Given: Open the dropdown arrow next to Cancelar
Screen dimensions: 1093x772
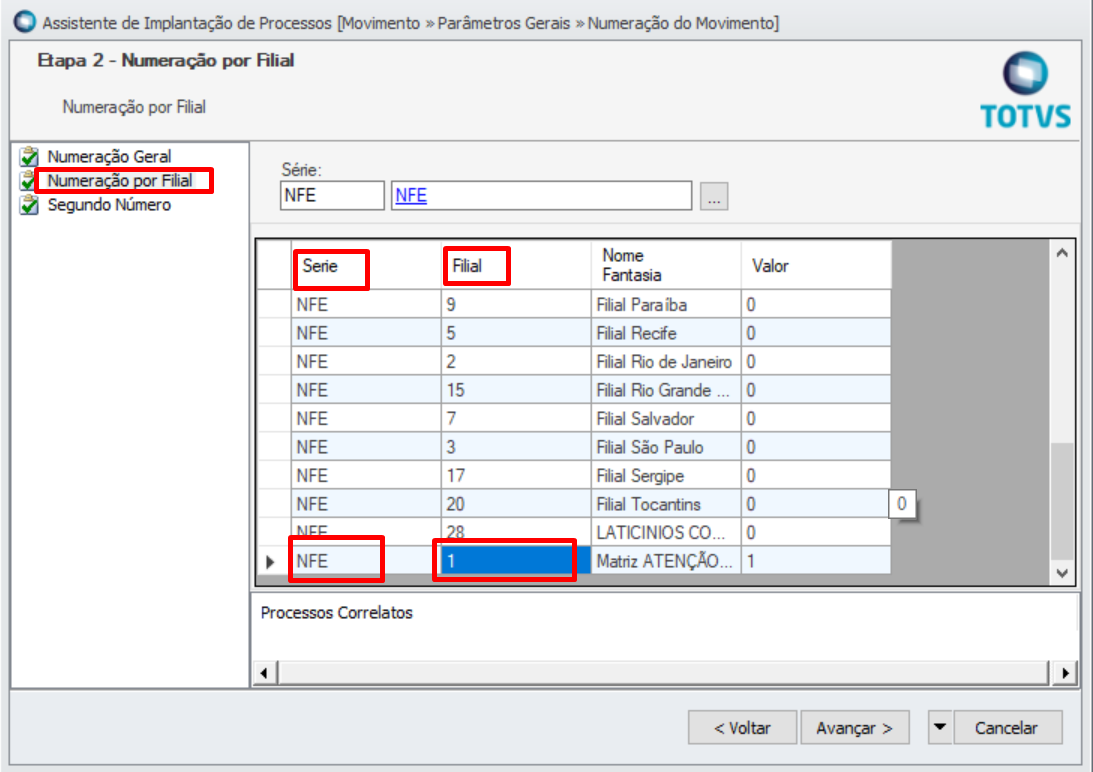Looking at the screenshot, I should [x=940, y=727].
